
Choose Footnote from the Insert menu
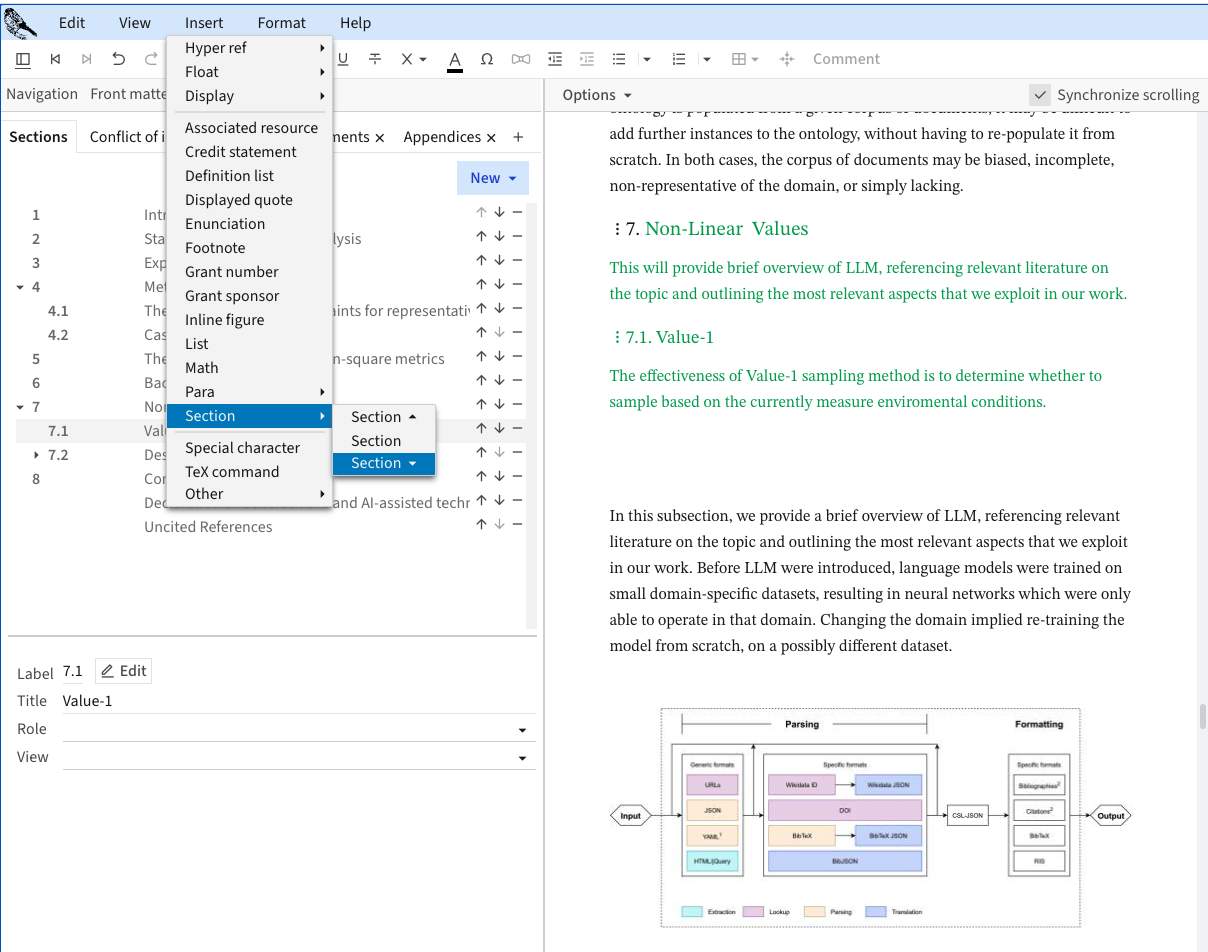tap(215, 248)
